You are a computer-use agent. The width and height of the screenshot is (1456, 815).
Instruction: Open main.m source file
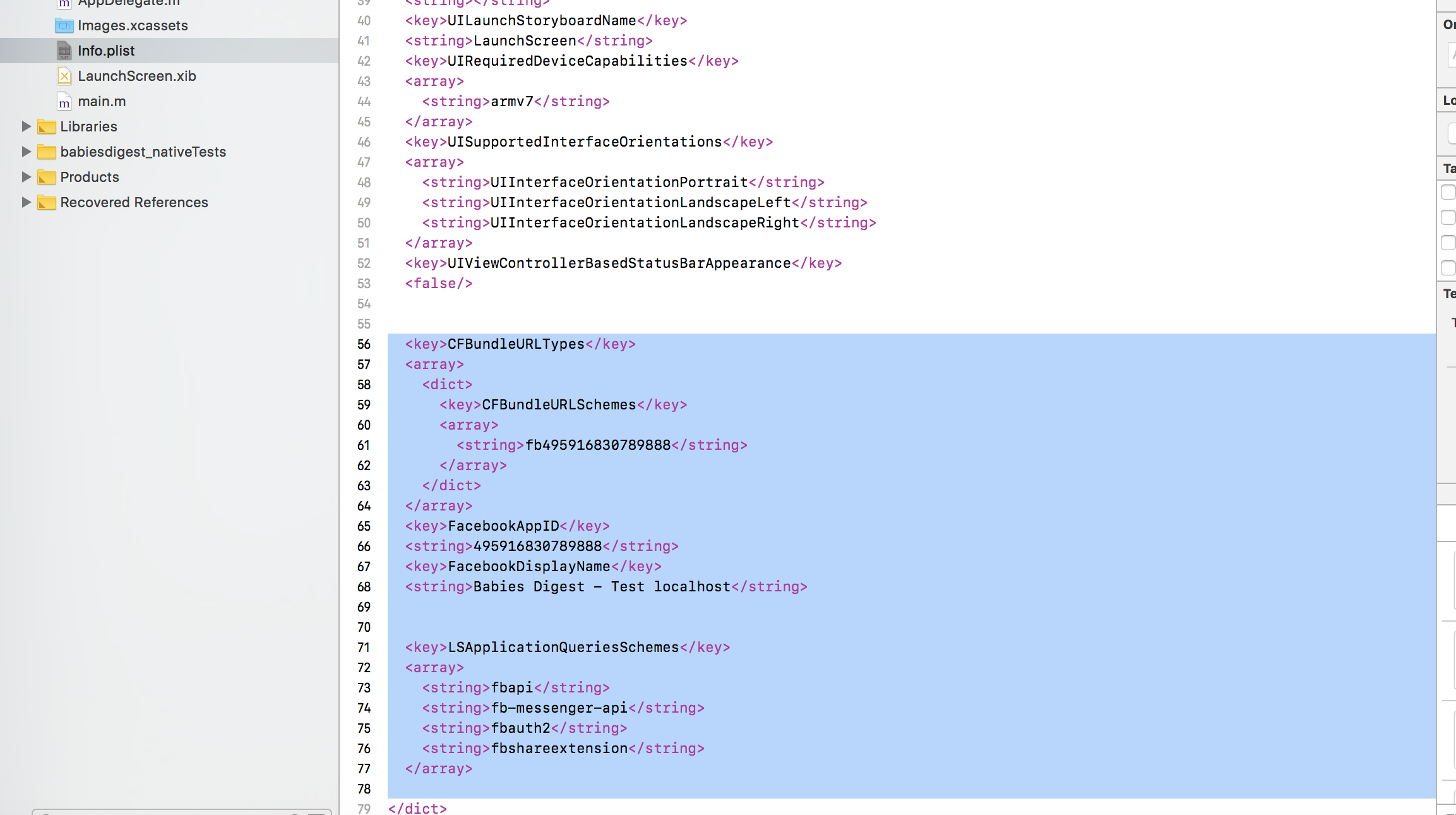tap(100, 100)
